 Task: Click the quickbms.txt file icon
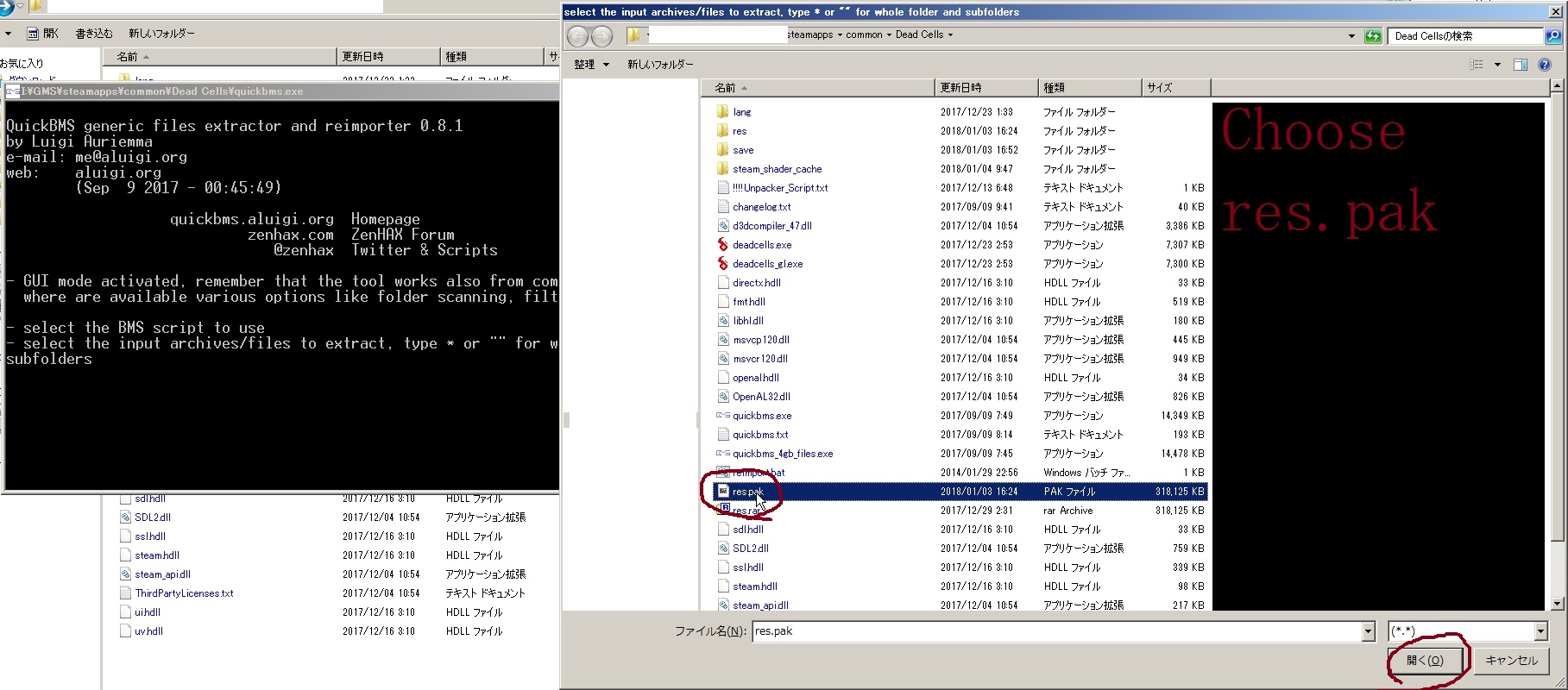(723, 434)
